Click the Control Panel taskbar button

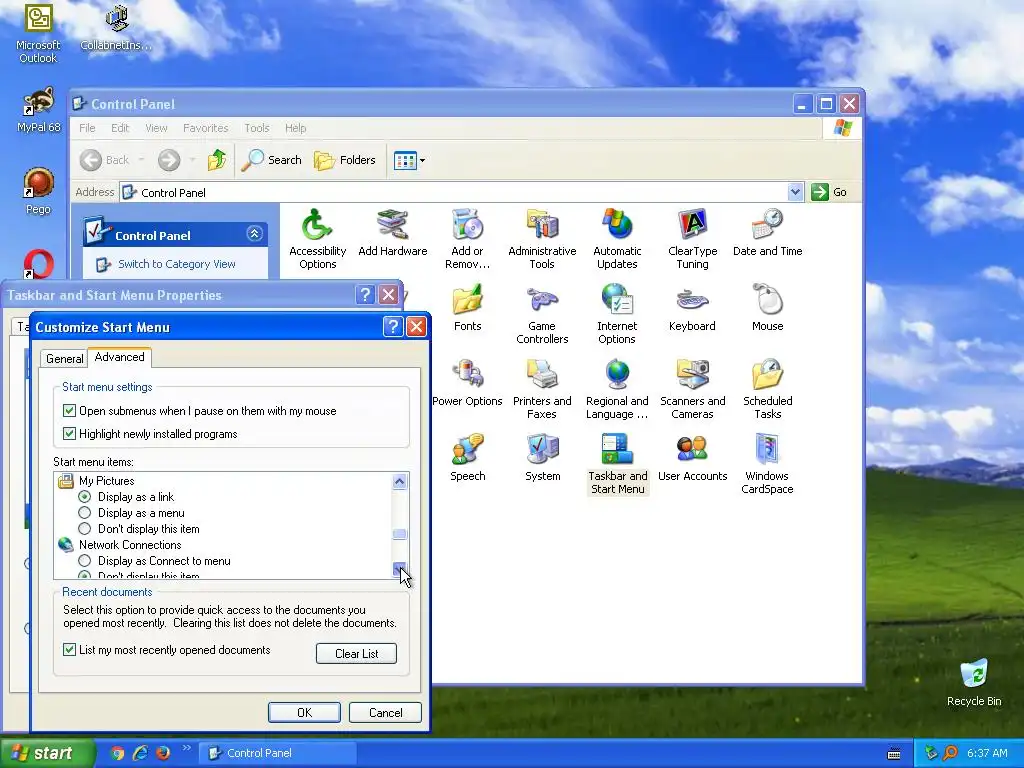(x=278, y=753)
